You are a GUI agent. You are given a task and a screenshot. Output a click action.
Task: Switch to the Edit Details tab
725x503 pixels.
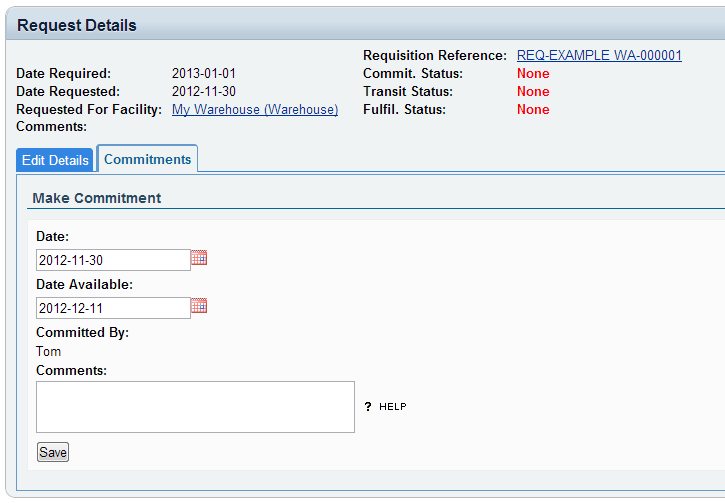pos(56,160)
